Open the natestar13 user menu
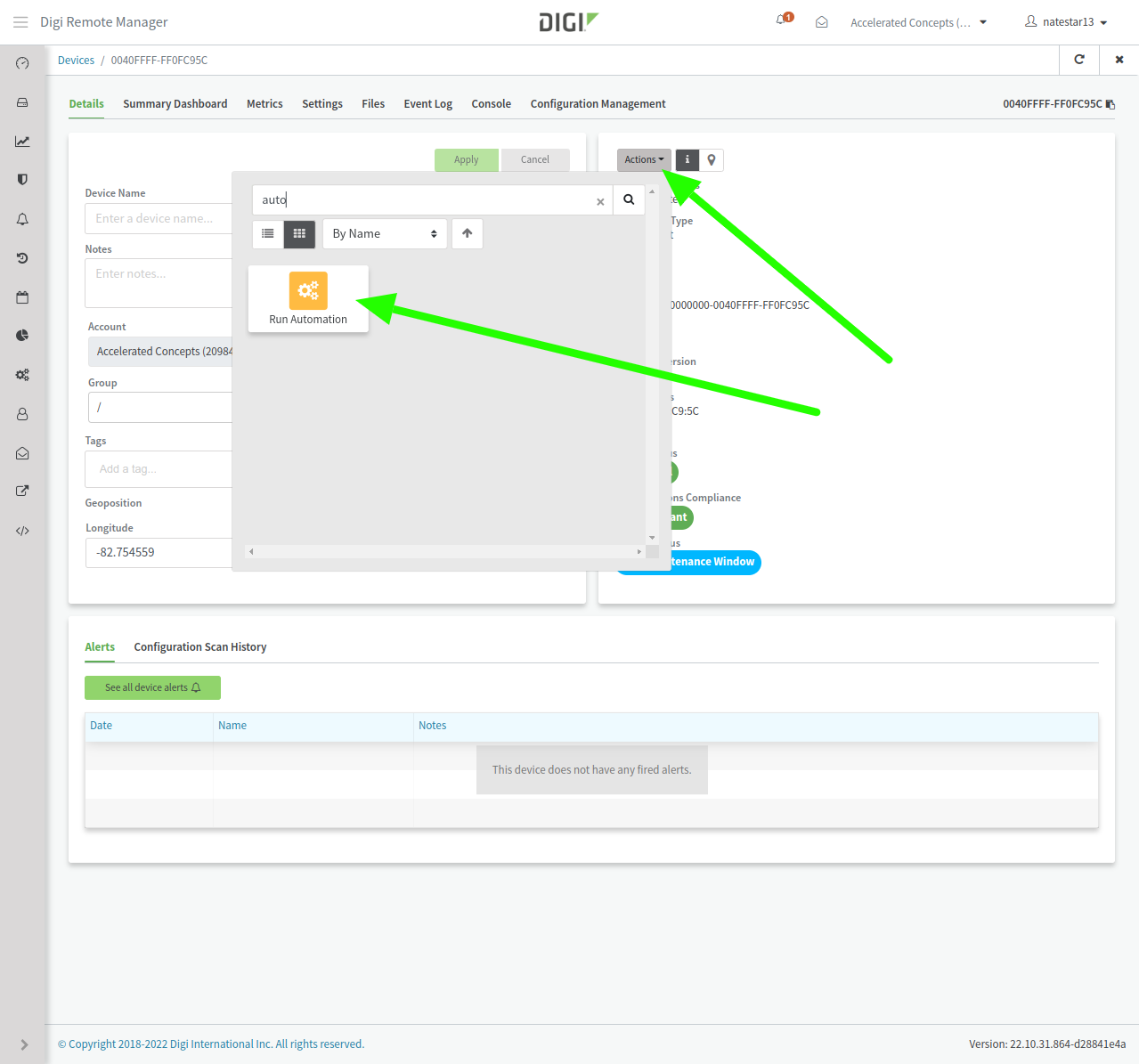 1066,22
